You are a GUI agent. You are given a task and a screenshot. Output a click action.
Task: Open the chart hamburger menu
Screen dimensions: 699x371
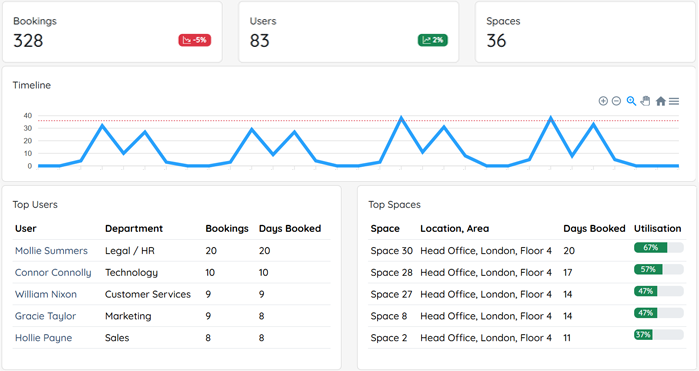pyautogui.click(x=674, y=101)
